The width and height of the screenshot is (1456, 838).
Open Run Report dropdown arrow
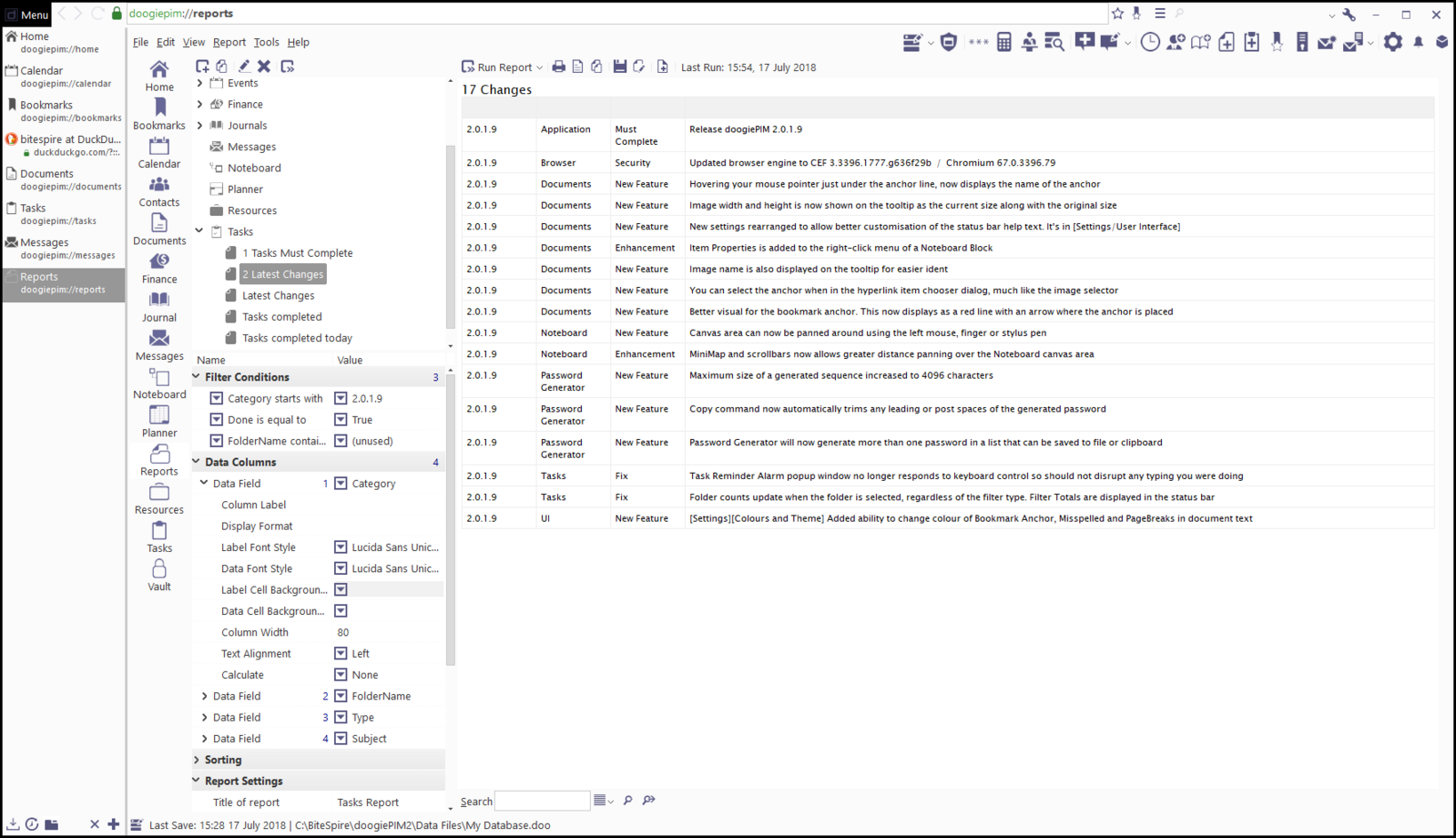coord(540,67)
